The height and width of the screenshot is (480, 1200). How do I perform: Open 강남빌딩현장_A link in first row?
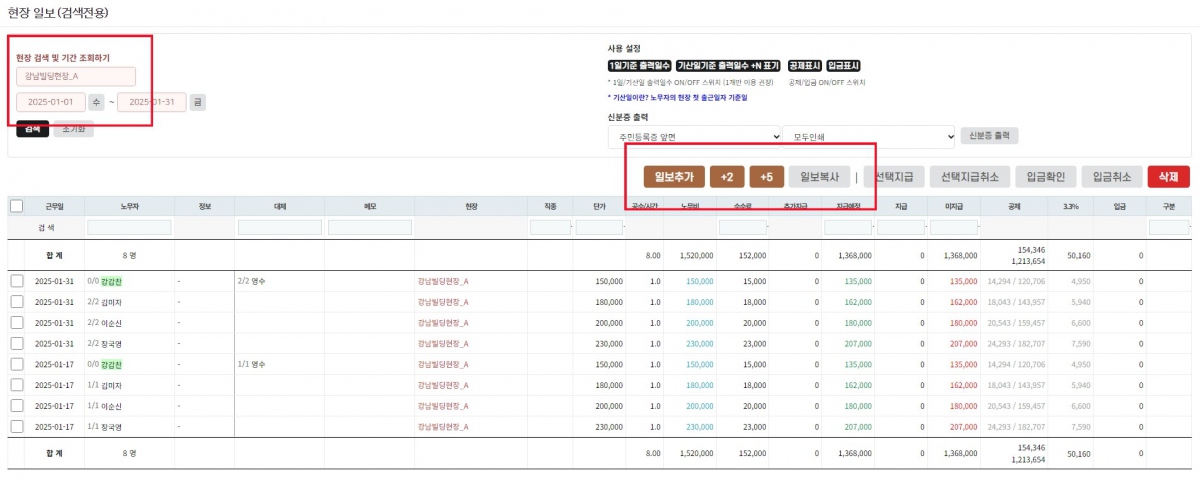[443, 282]
